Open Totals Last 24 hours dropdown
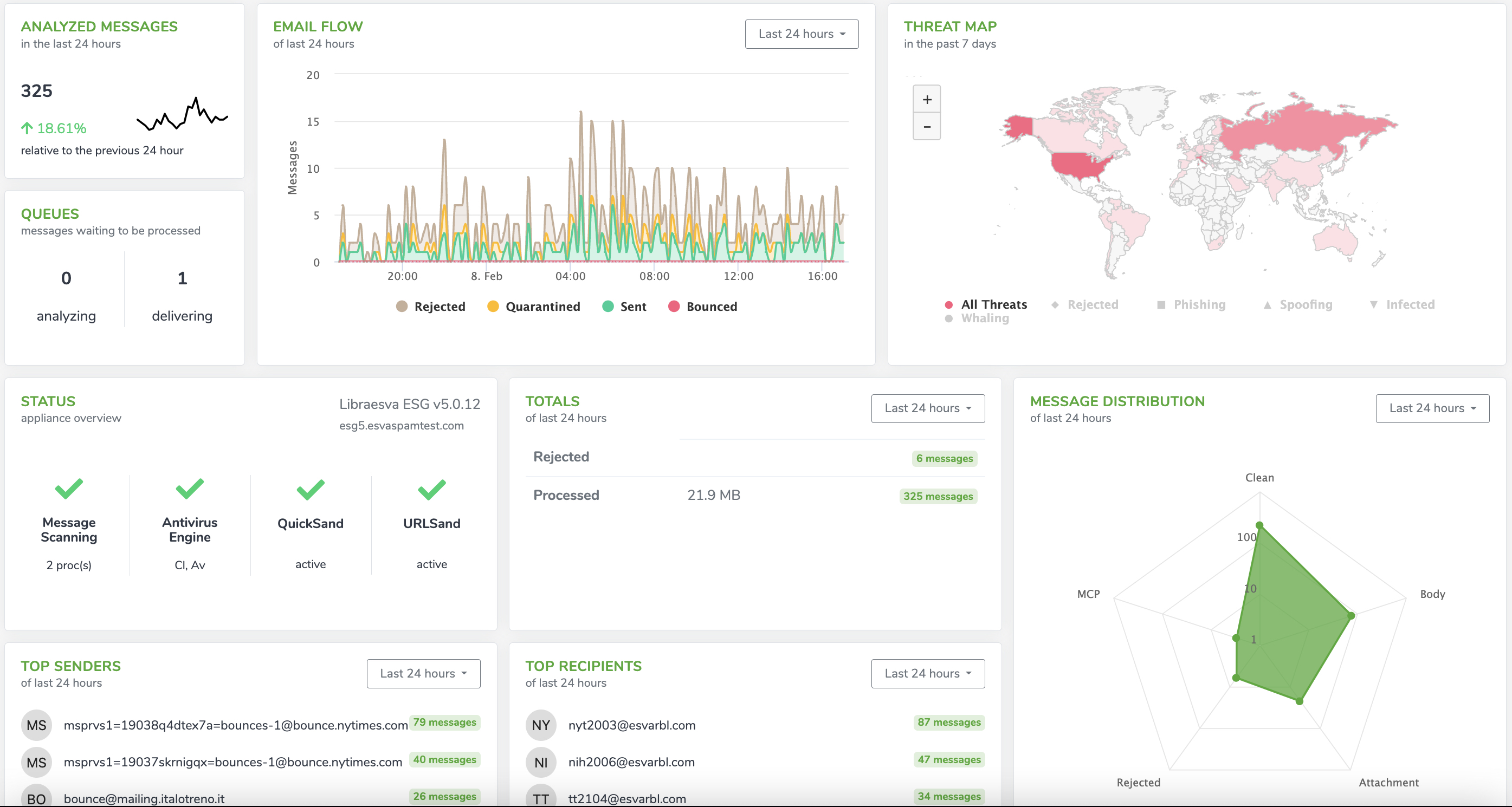The width and height of the screenshot is (1512, 807). click(927, 408)
